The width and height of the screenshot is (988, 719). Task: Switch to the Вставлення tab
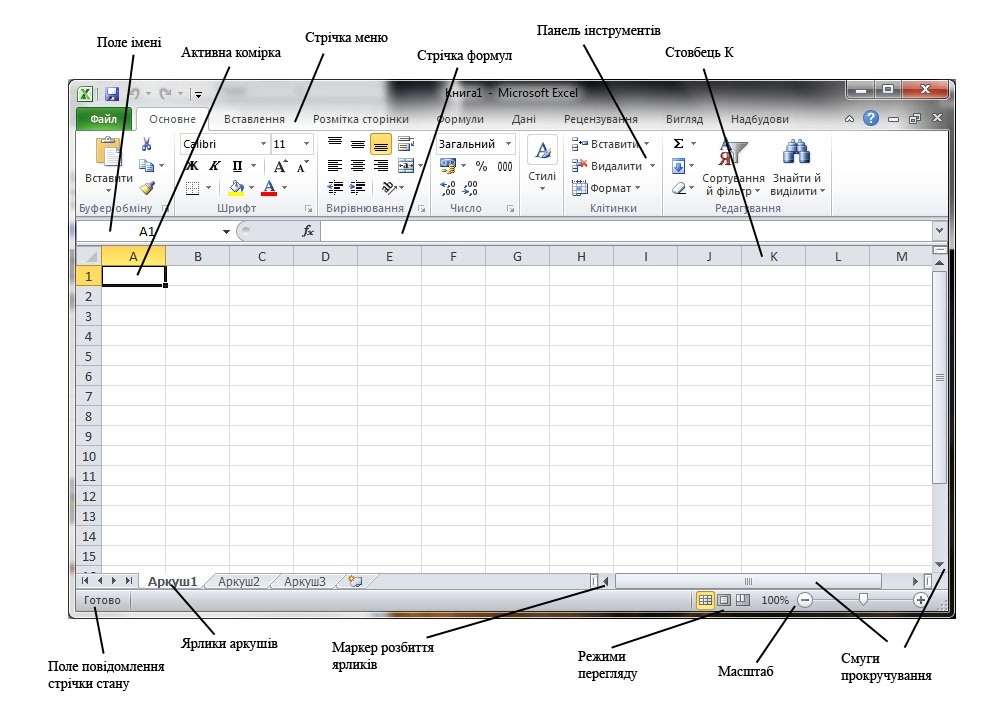(x=254, y=119)
